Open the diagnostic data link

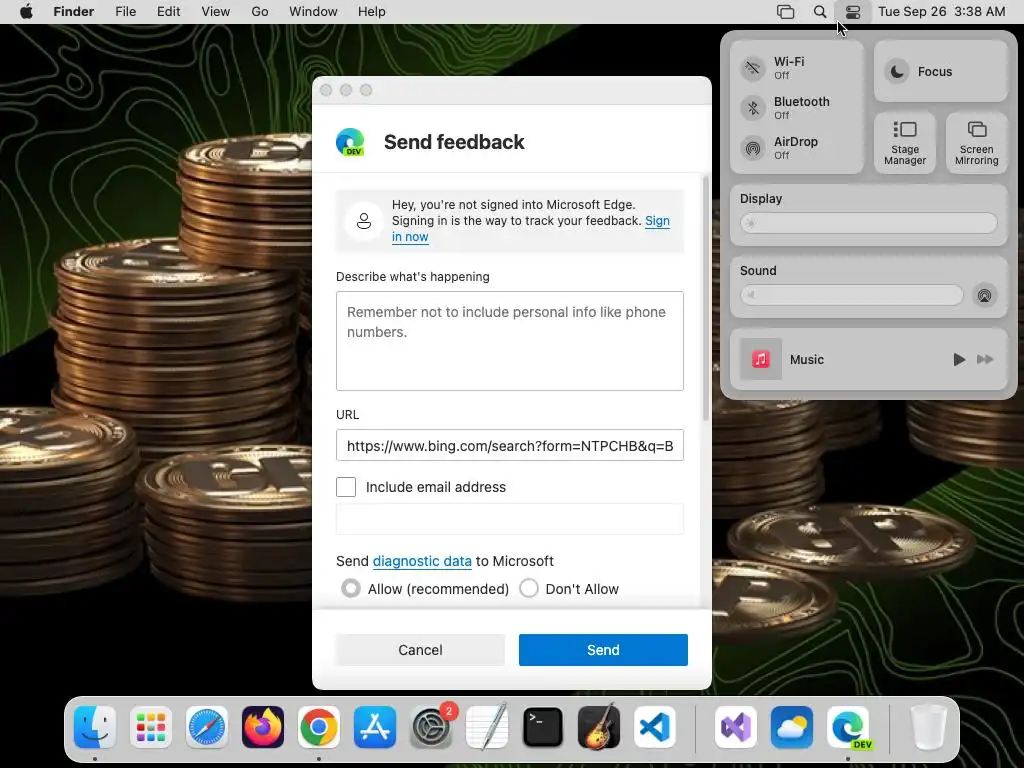pyautogui.click(x=422, y=561)
